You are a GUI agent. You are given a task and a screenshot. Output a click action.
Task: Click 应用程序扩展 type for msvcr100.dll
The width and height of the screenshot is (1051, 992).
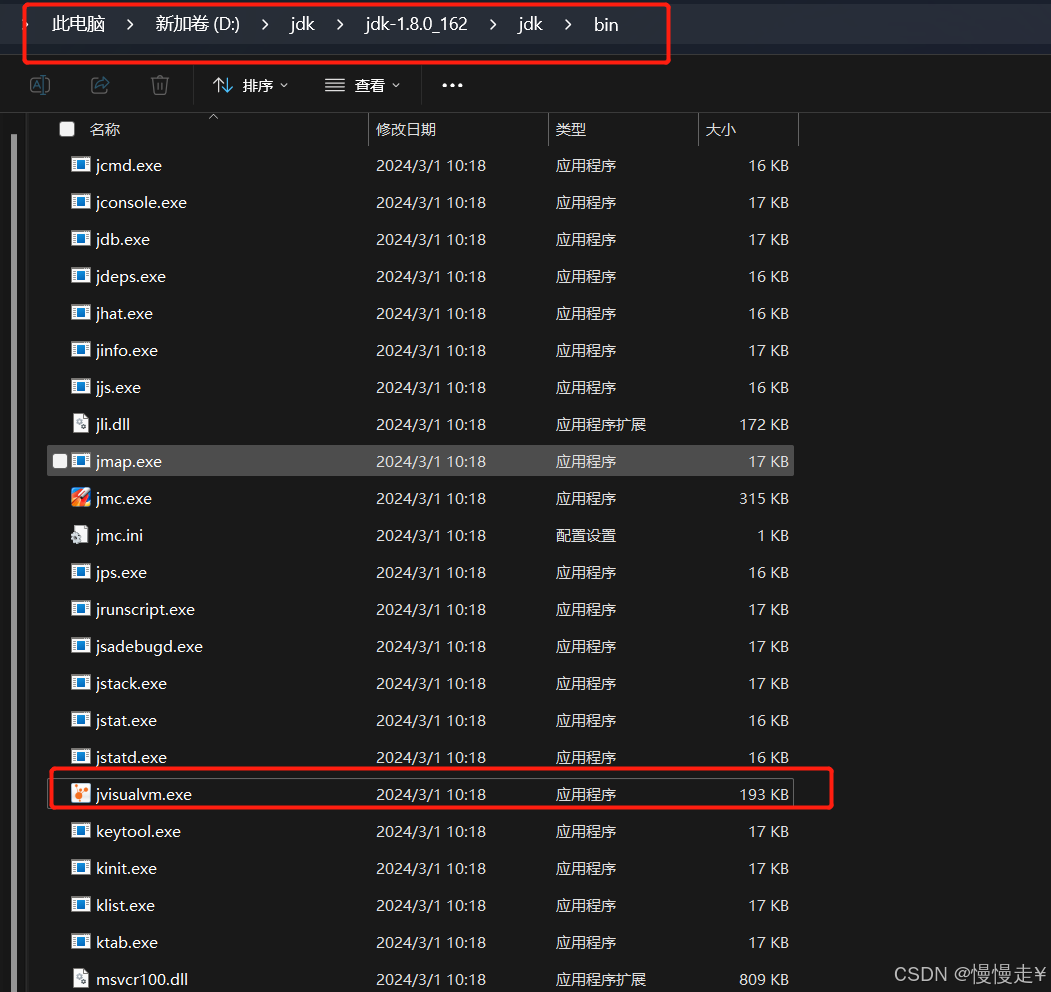[601, 979]
